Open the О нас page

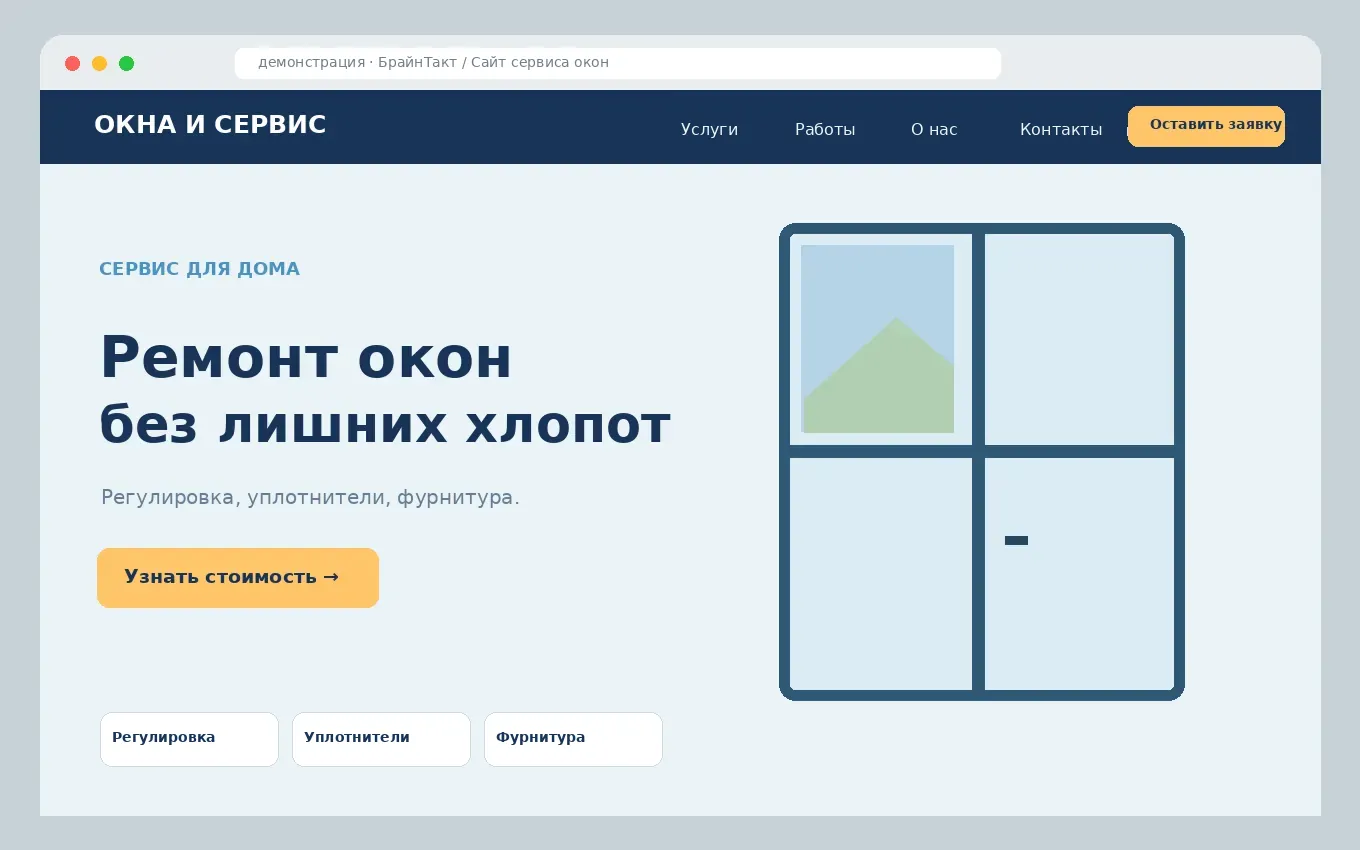coord(934,129)
